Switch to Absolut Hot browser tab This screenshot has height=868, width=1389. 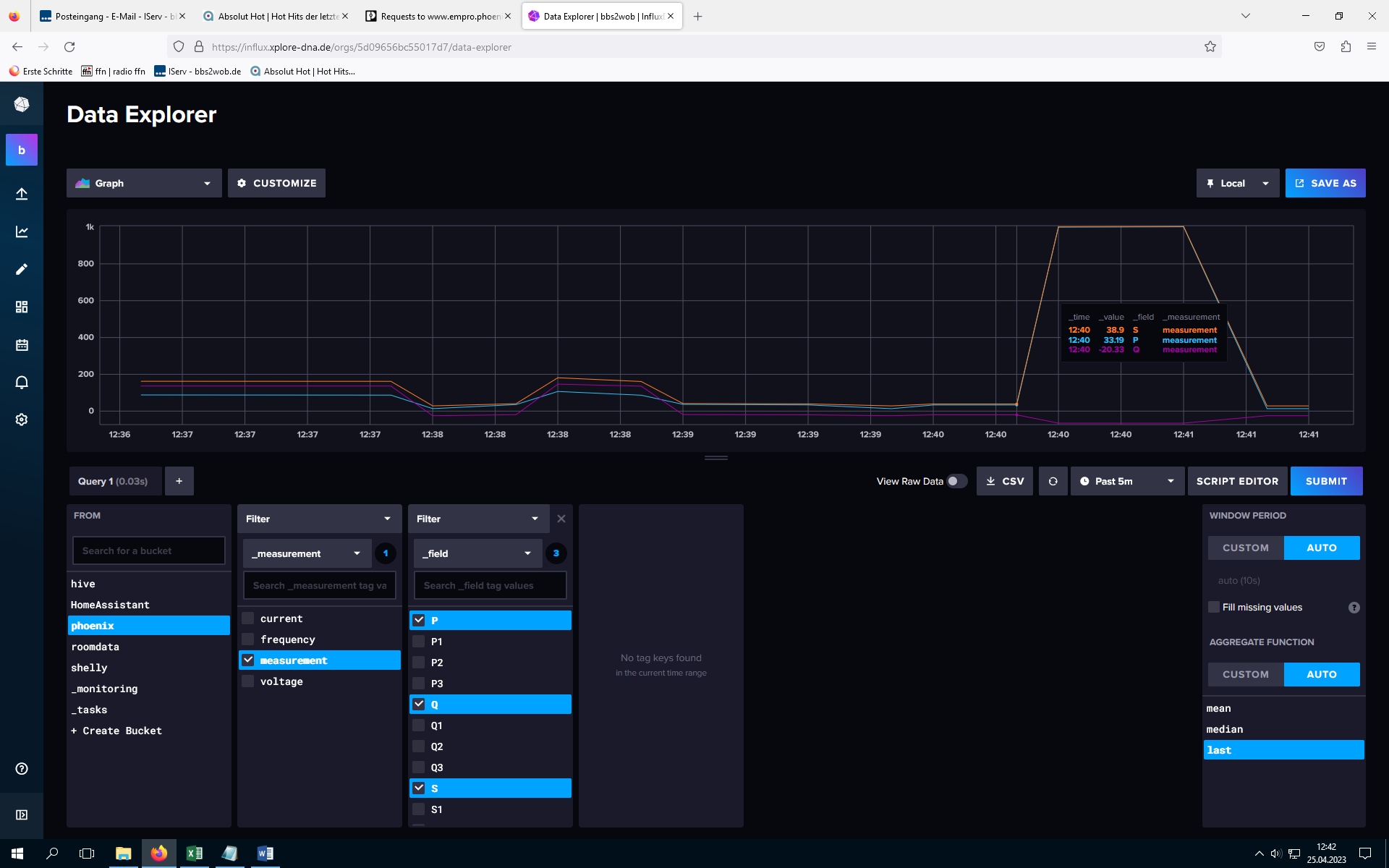point(276,16)
